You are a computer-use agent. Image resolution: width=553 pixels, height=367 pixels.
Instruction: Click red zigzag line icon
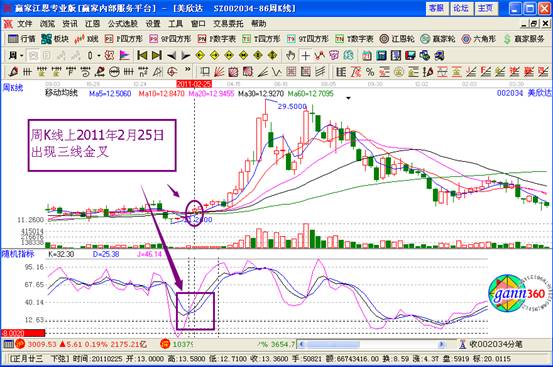[x=320, y=55]
